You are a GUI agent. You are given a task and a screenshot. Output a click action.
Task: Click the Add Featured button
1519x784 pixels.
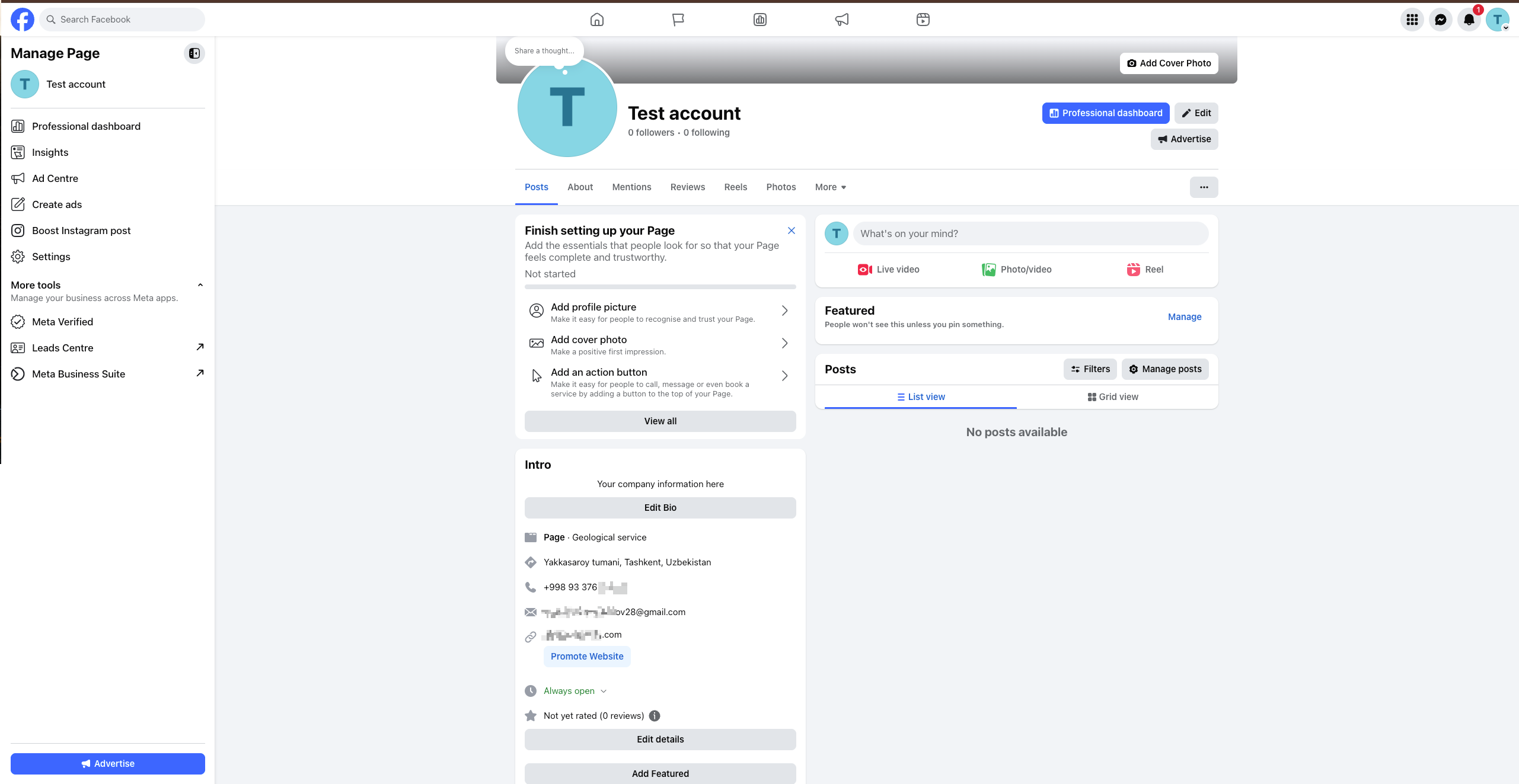tap(660, 774)
